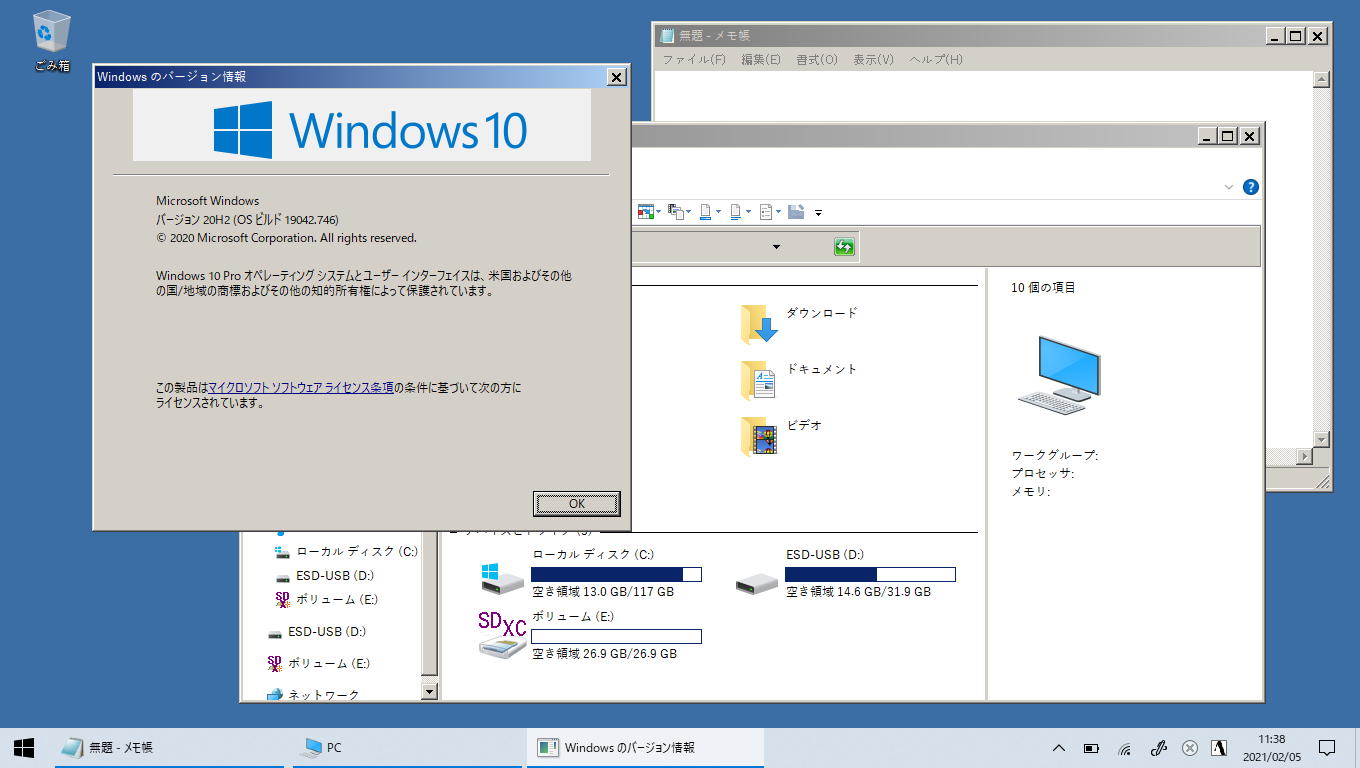Select top-level ボリューム (E:) in navigation tree

(319, 663)
